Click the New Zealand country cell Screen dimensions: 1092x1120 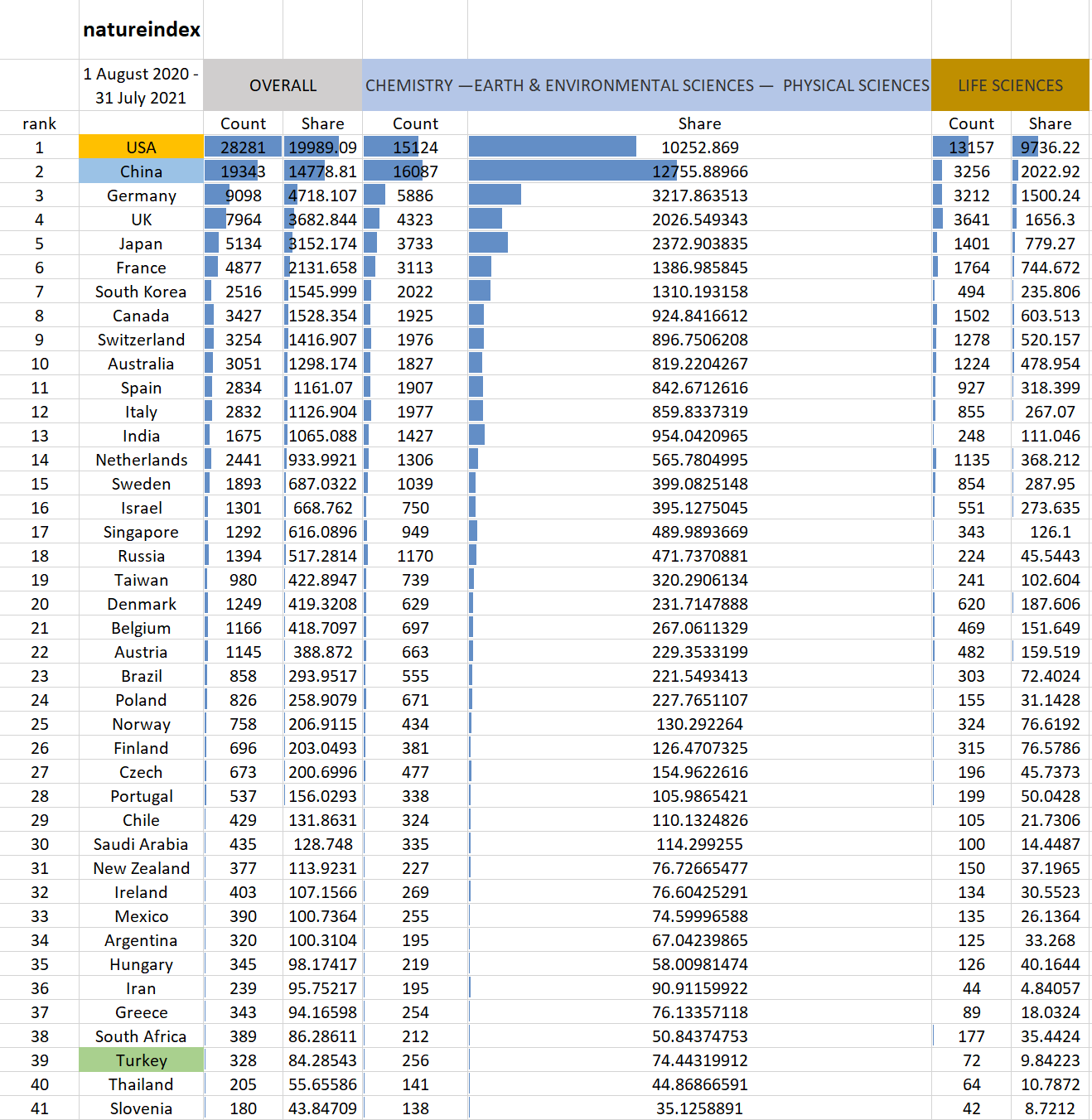click(142, 868)
